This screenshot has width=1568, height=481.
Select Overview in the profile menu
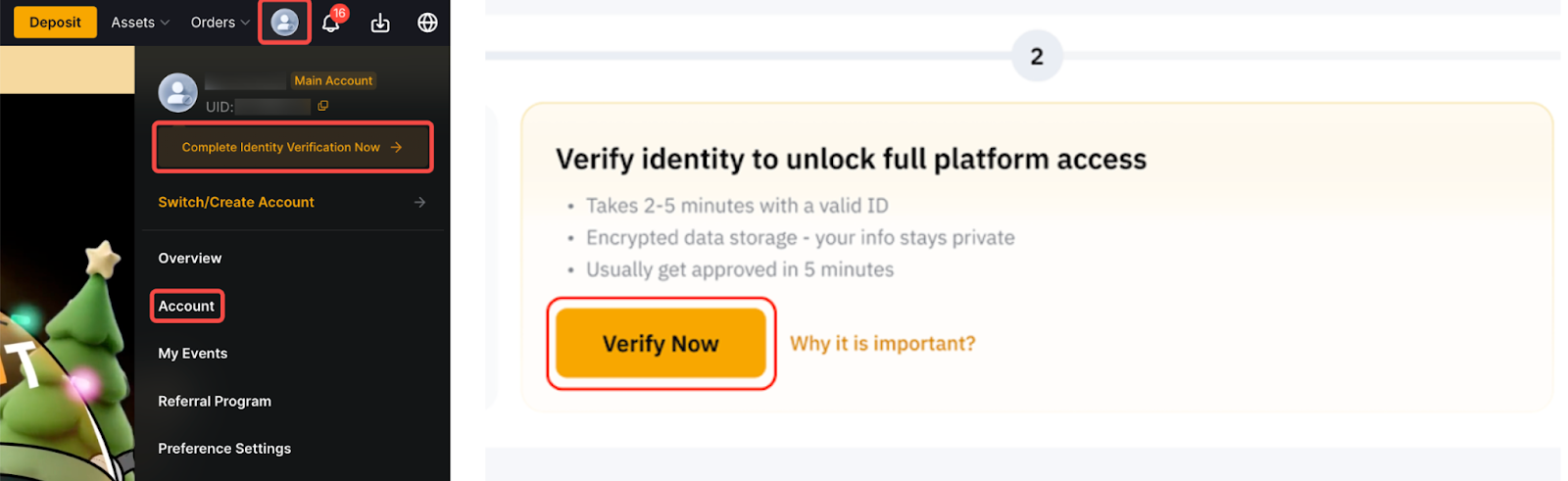click(190, 259)
